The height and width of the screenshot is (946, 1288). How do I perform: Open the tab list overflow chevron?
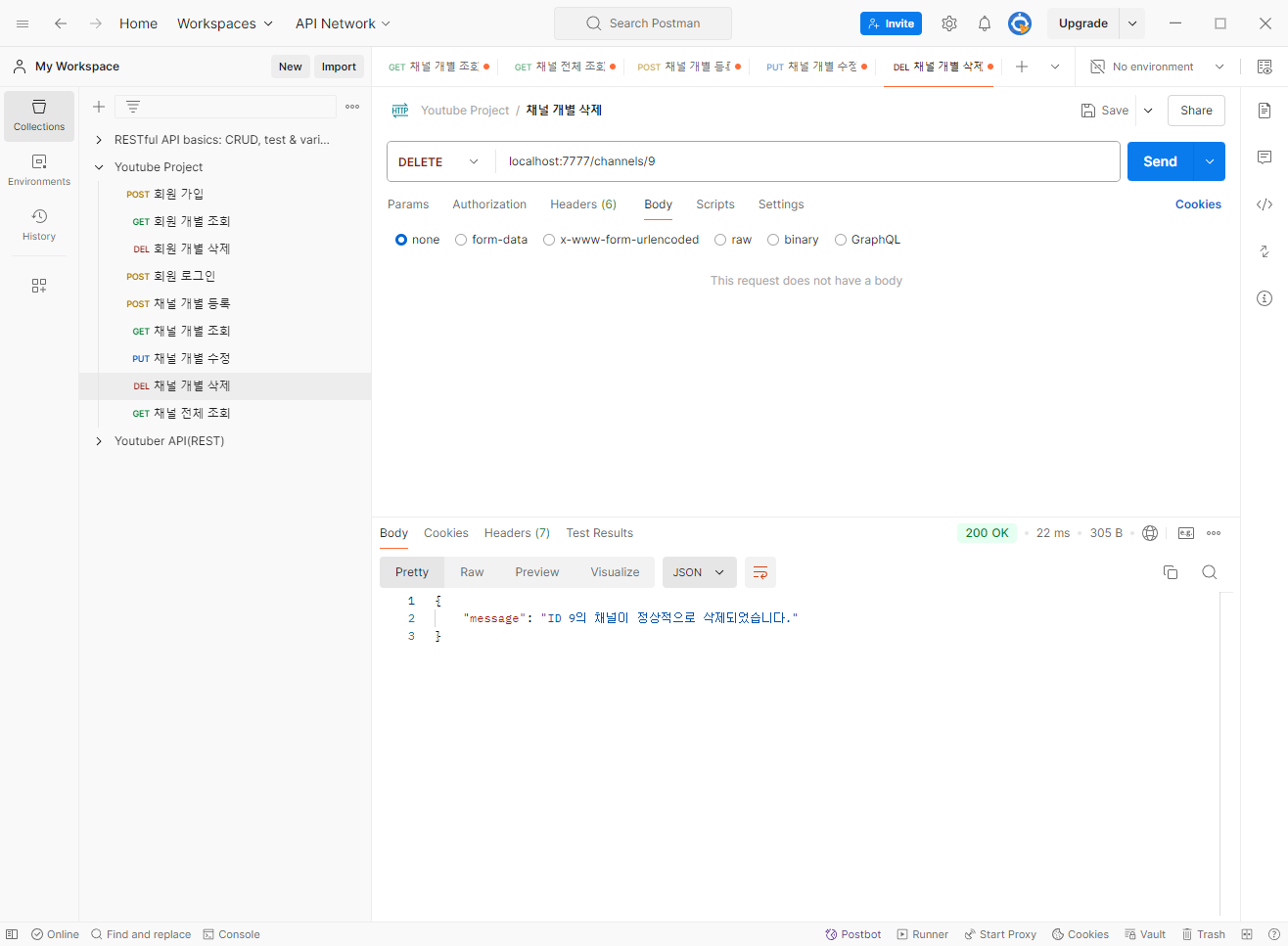[x=1055, y=67]
